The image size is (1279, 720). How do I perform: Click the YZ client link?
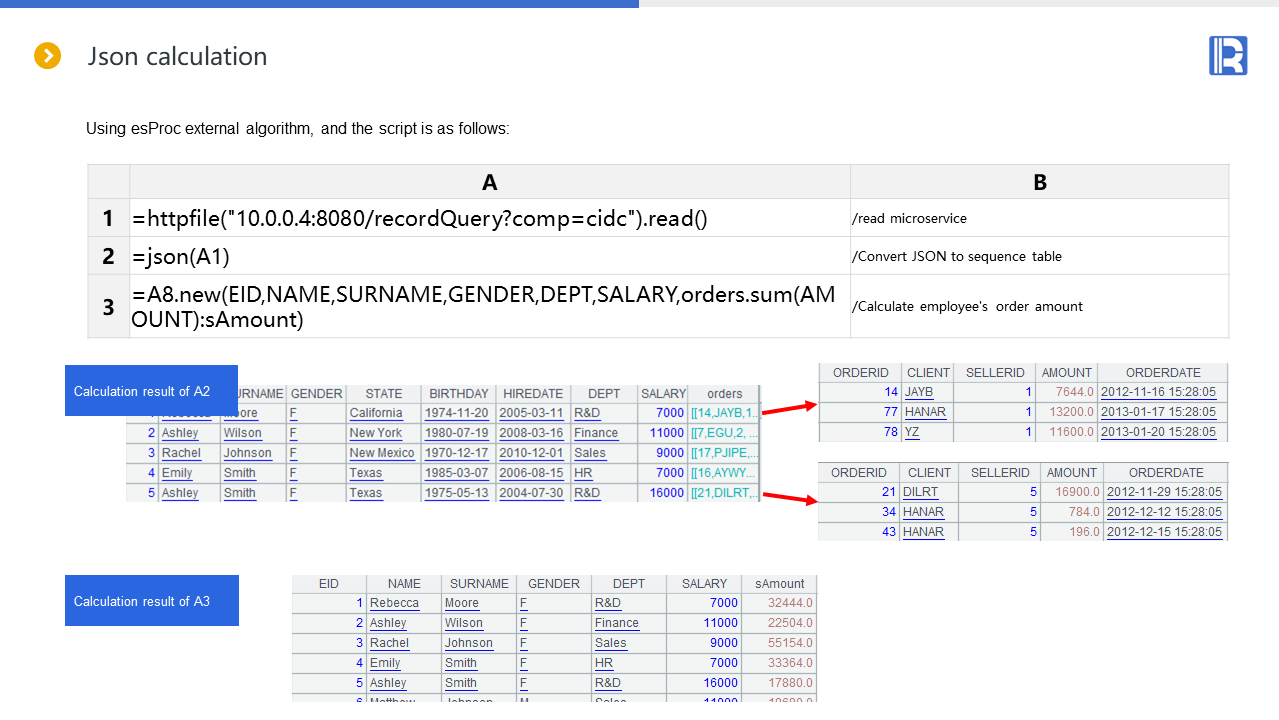(x=912, y=432)
